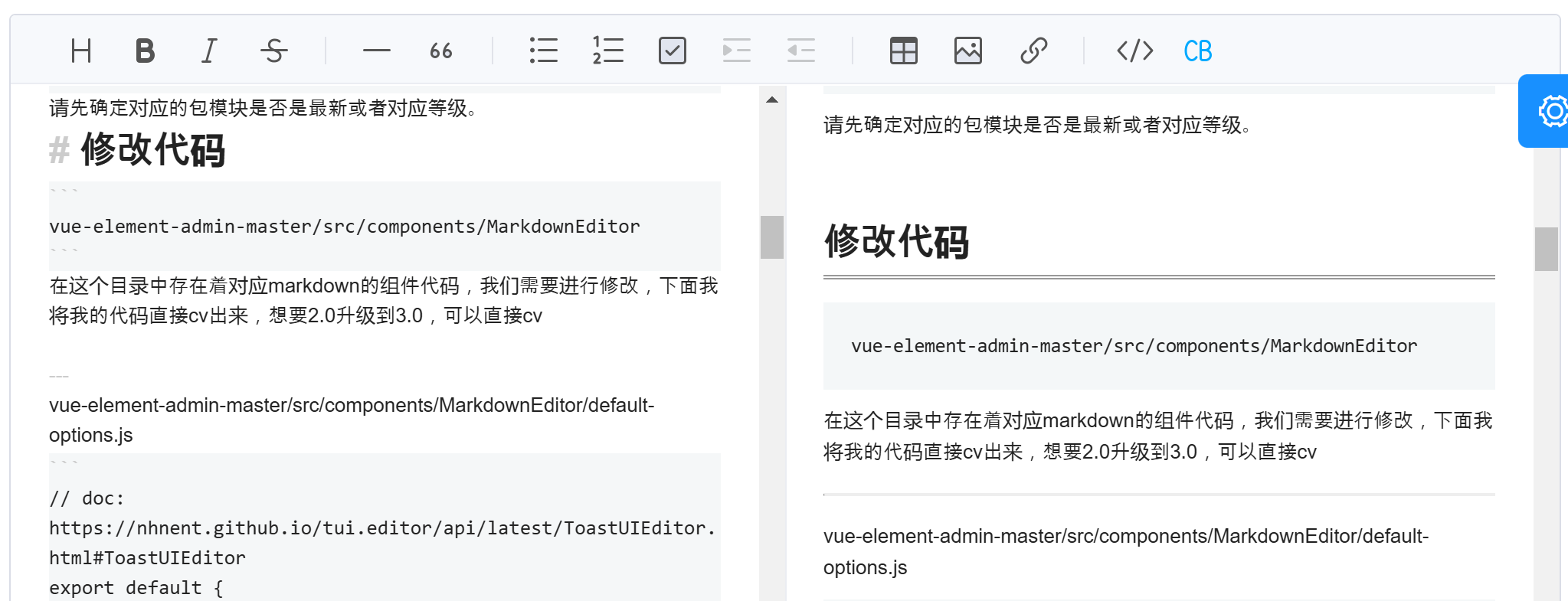The image size is (1568, 601).
Task: Open the Headings tool
Action: click(x=81, y=51)
